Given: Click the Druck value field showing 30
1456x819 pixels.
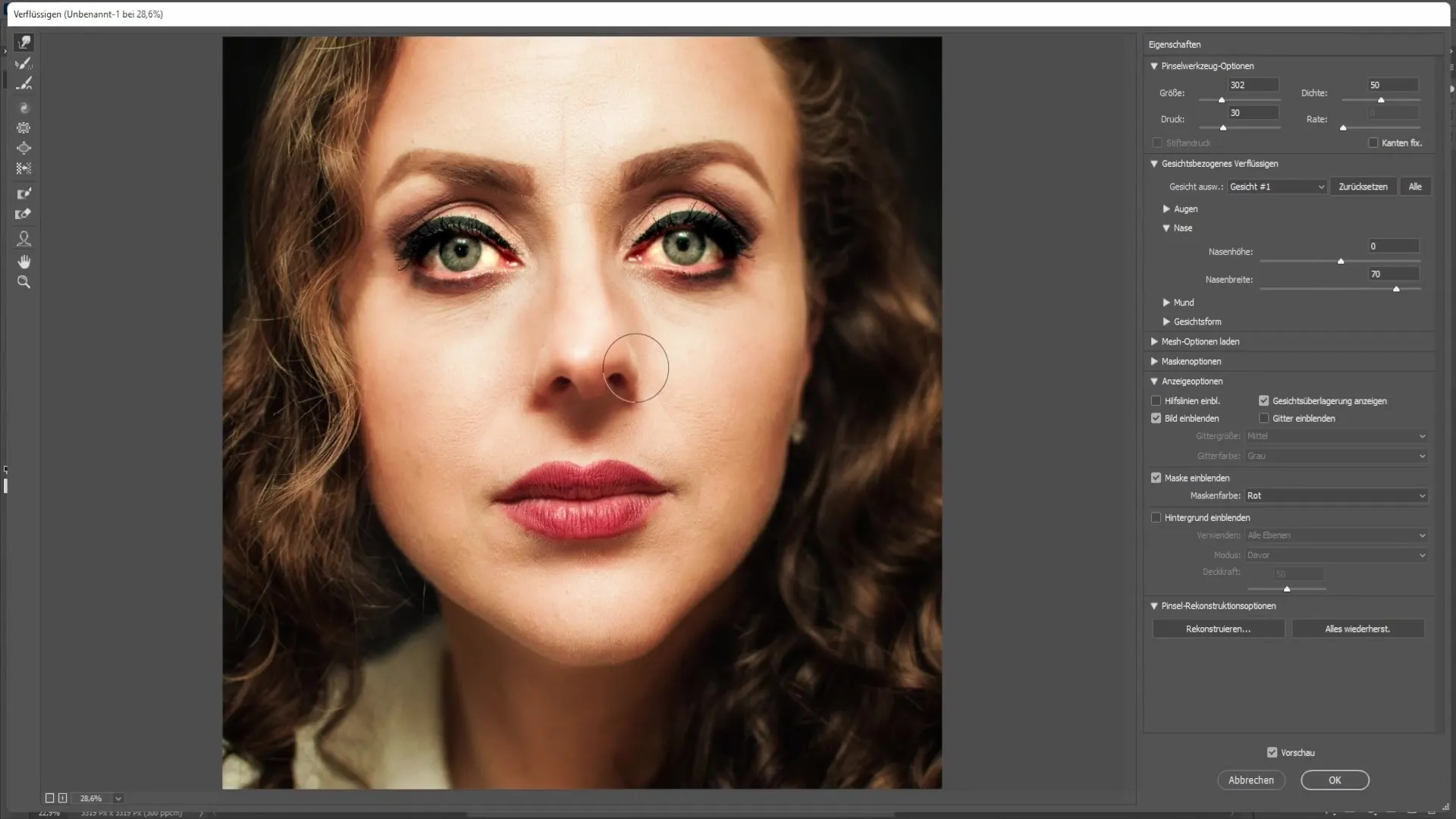Looking at the screenshot, I should [1254, 113].
